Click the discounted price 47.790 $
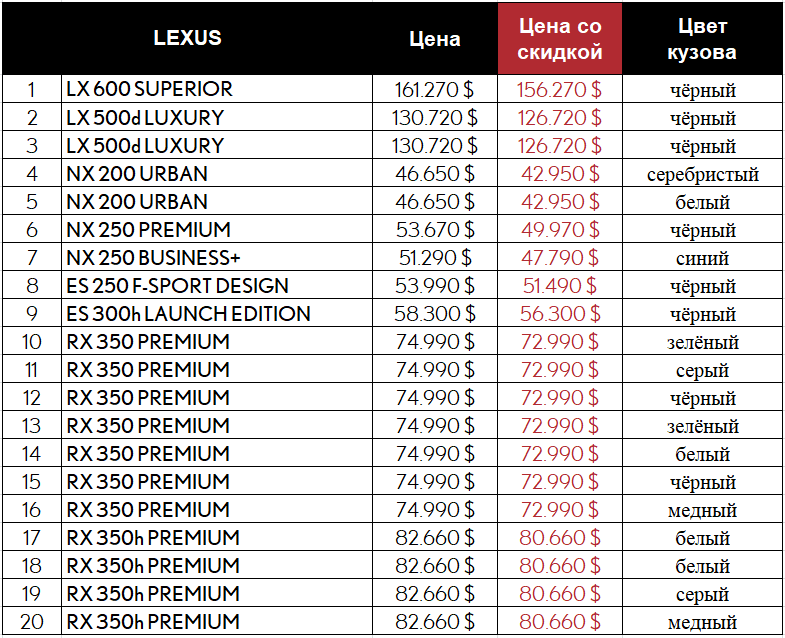Image resolution: width=785 pixels, height=638 pixels. (x=560, y=257)
